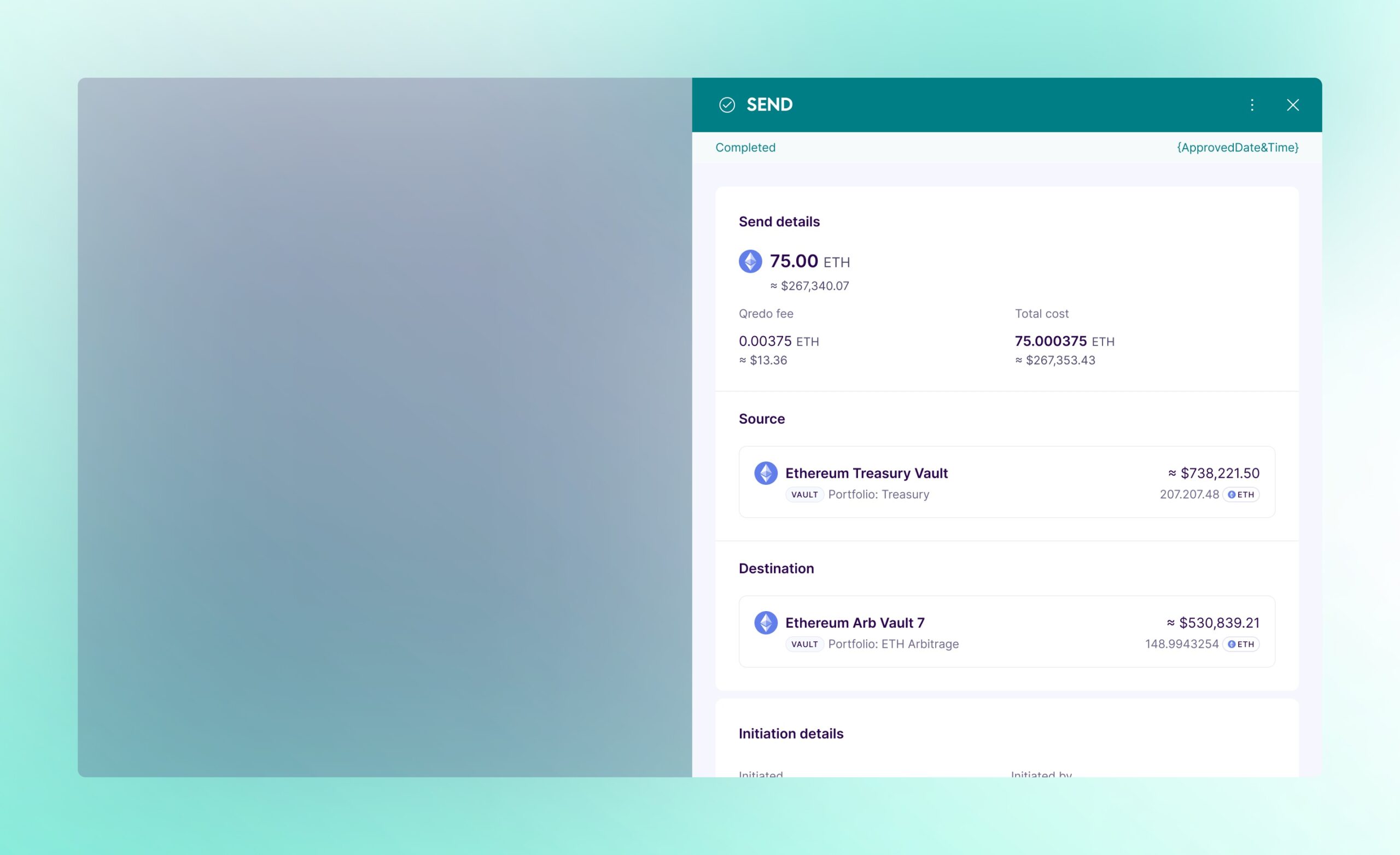Click the 0.00375 ETH fee value
1400x855 pixels.
[778, 342]
